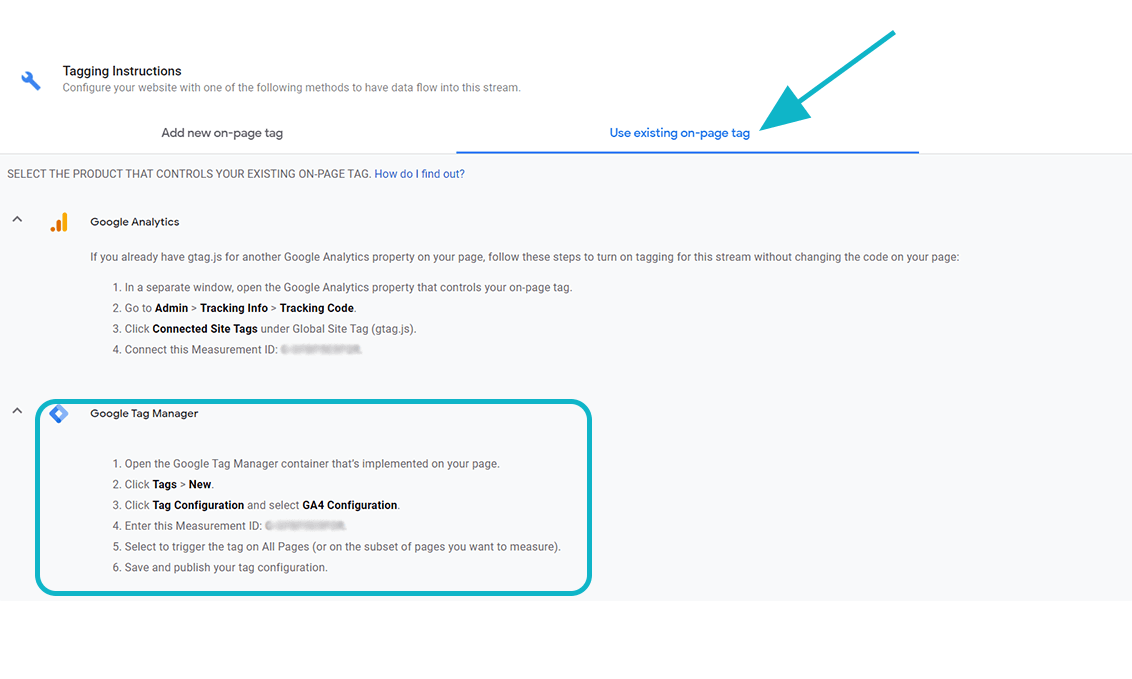
Task: Switch to Add new on-page tag tab
Action: (x=222, y=133)
